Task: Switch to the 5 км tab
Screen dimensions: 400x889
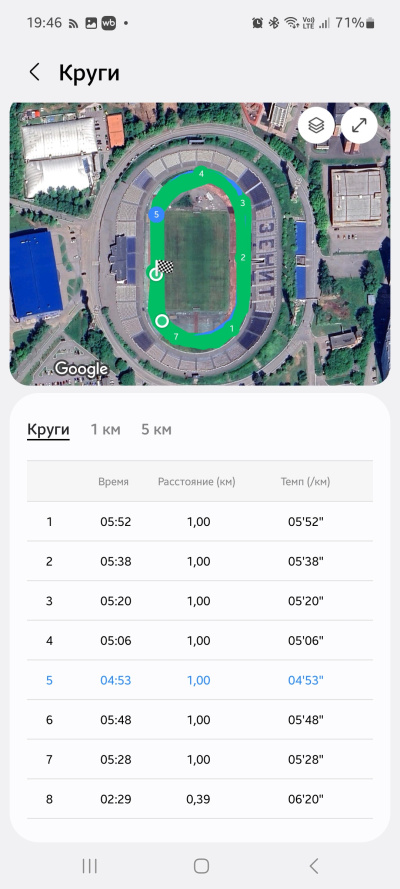Action: (x=156, y=430)
